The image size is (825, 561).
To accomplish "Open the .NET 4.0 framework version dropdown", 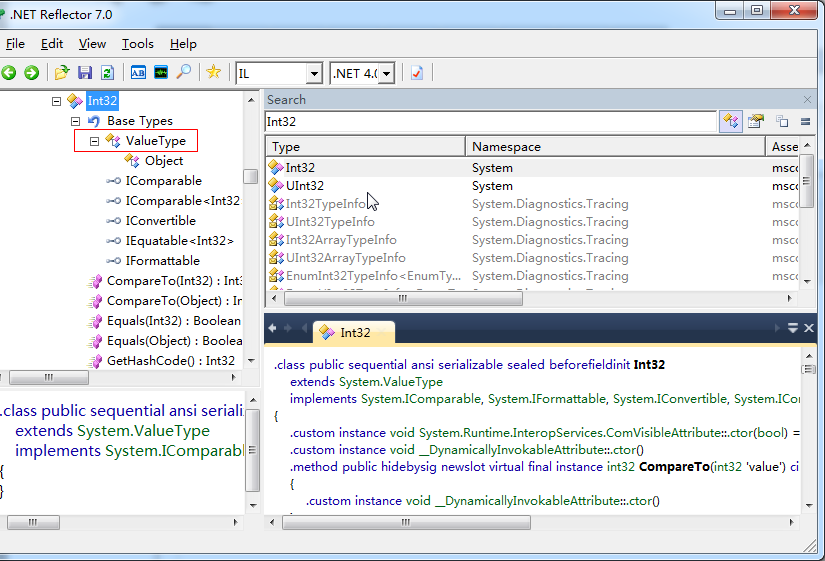I will pos(386,73).
